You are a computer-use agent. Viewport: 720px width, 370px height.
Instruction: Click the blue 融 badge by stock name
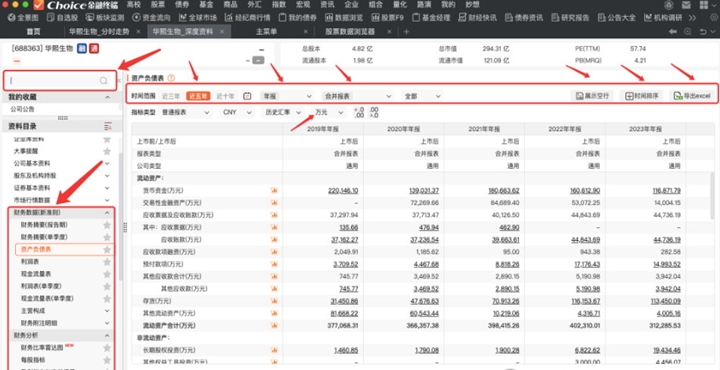click(82, 48)
